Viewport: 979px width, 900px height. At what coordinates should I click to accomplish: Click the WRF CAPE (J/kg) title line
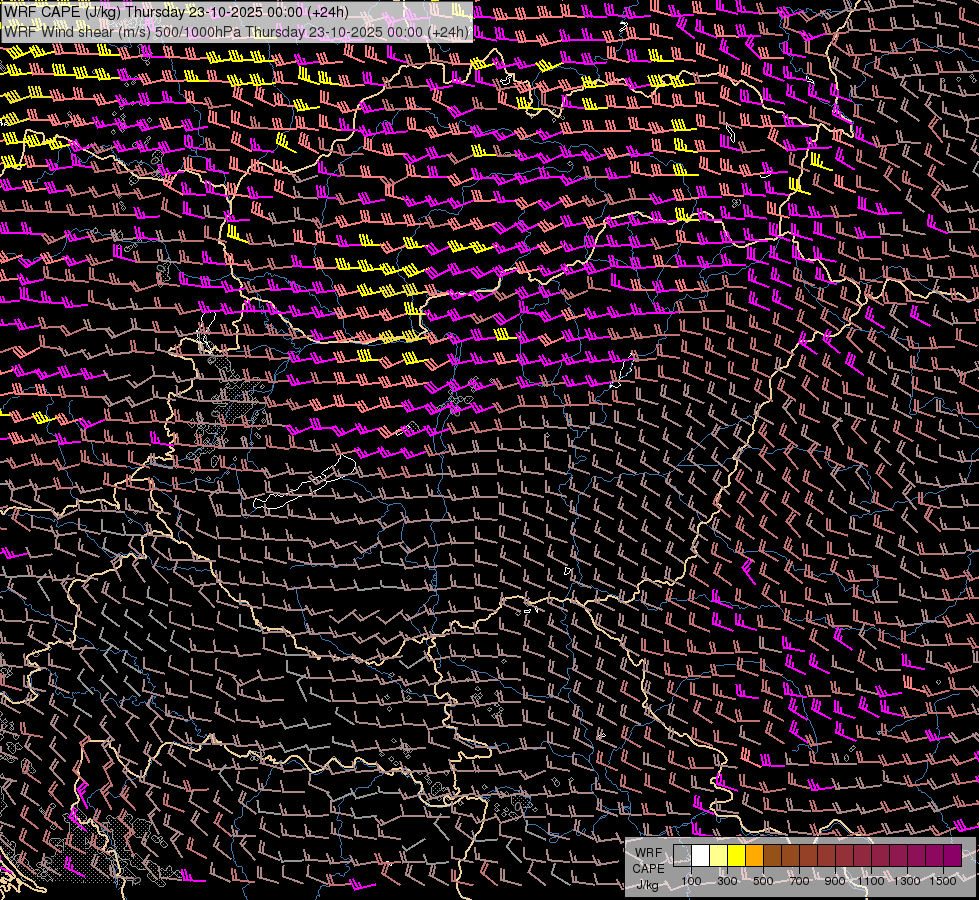pyautogui.click(x=176, y=11)
